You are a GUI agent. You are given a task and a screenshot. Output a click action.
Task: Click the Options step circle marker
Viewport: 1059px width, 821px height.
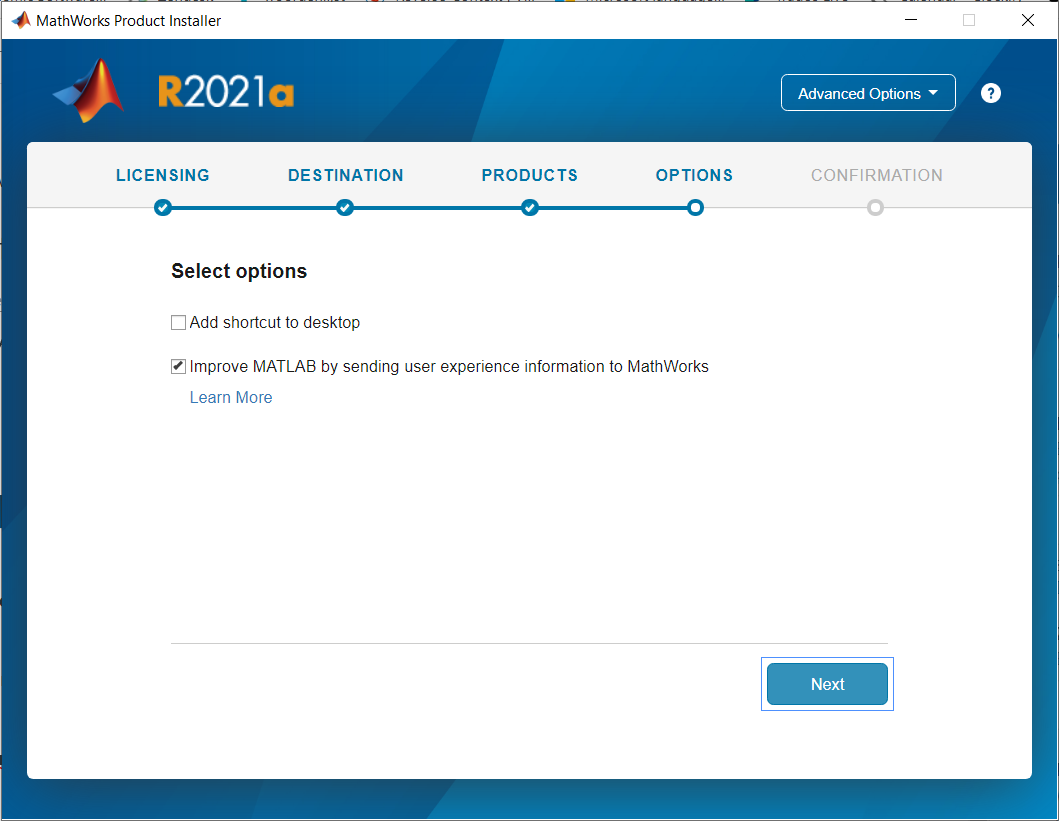tap(695, 207)
